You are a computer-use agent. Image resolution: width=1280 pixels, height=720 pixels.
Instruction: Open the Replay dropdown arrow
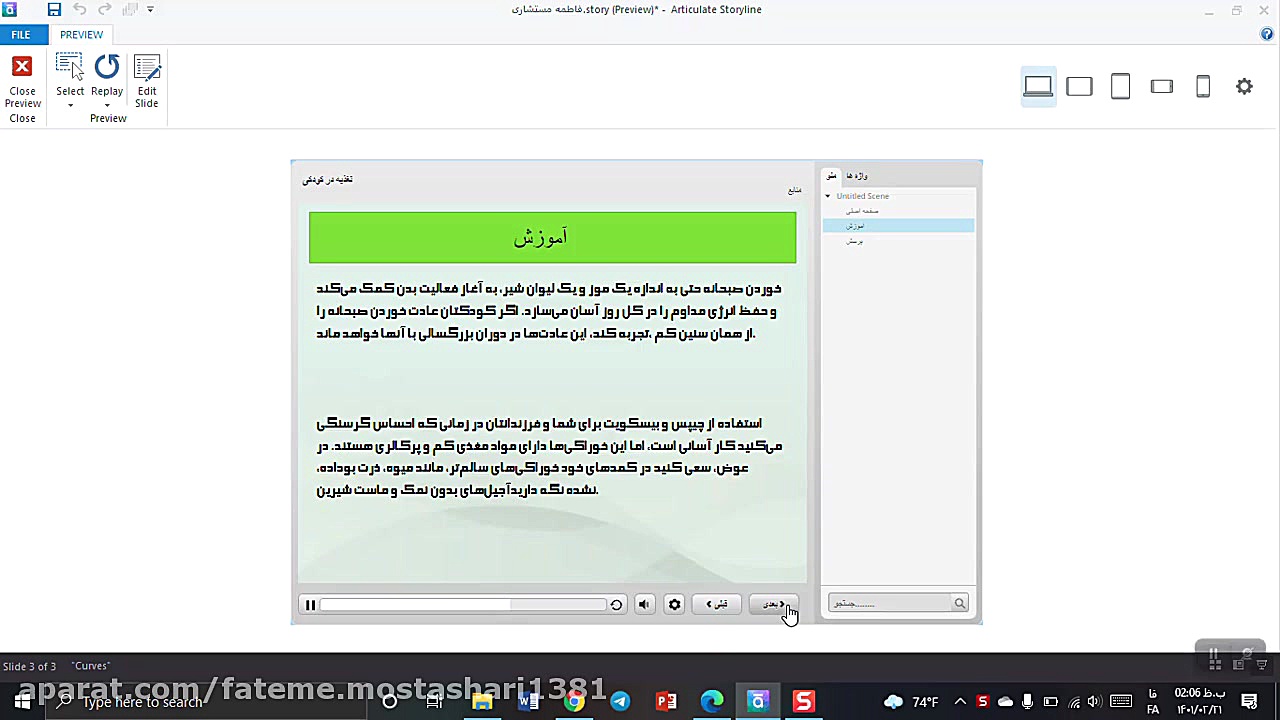(x=107, y=104)
